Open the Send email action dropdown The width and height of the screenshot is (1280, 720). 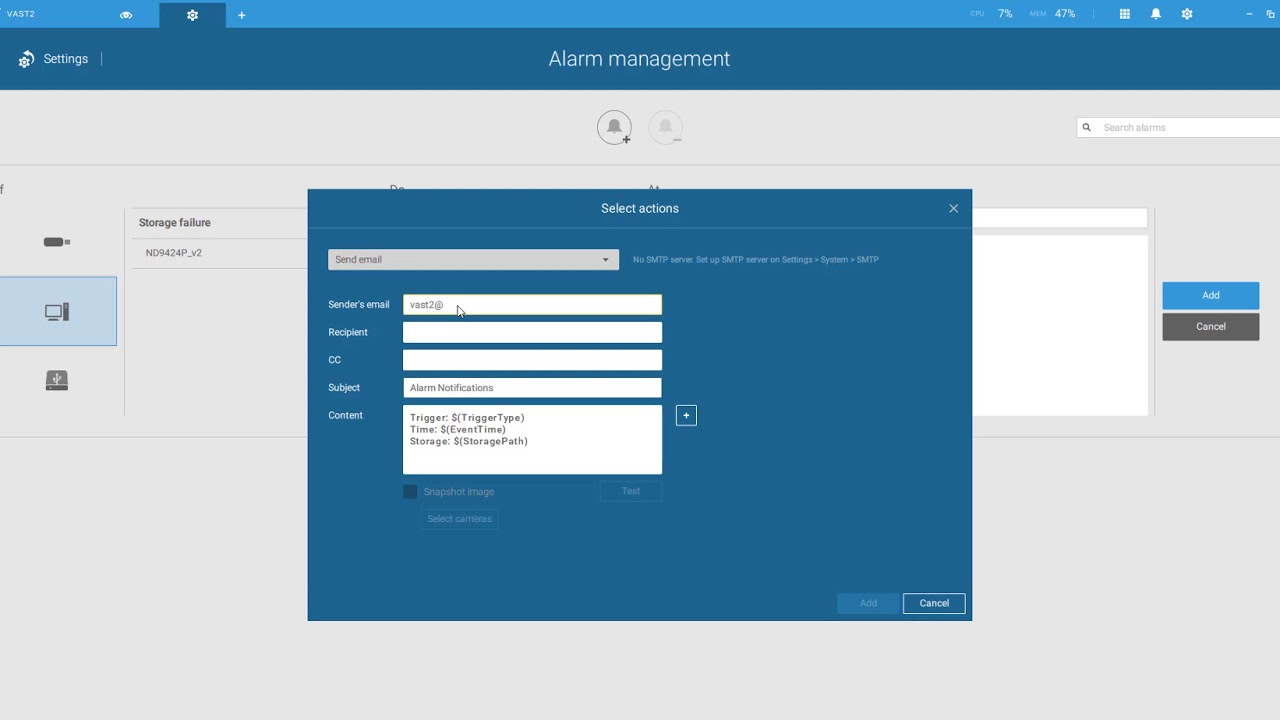473,259
